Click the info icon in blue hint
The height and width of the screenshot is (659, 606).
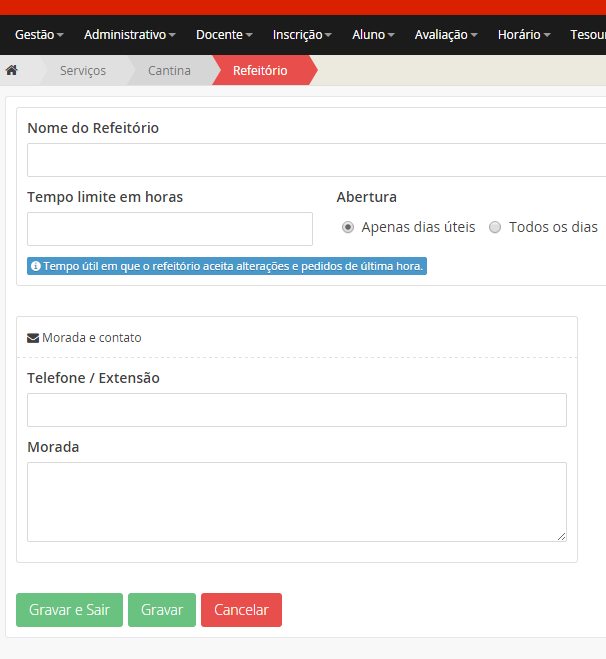click(x=36, y=267)
